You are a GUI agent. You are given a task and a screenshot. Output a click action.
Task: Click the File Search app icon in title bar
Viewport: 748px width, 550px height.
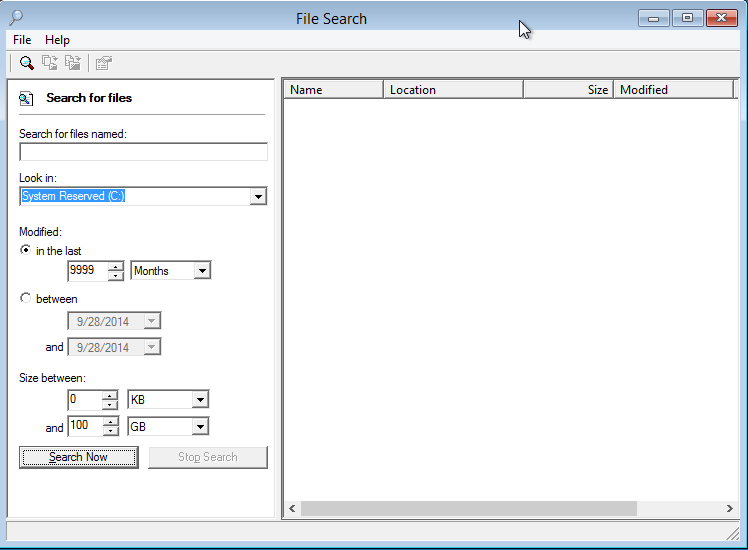[15, 17]
